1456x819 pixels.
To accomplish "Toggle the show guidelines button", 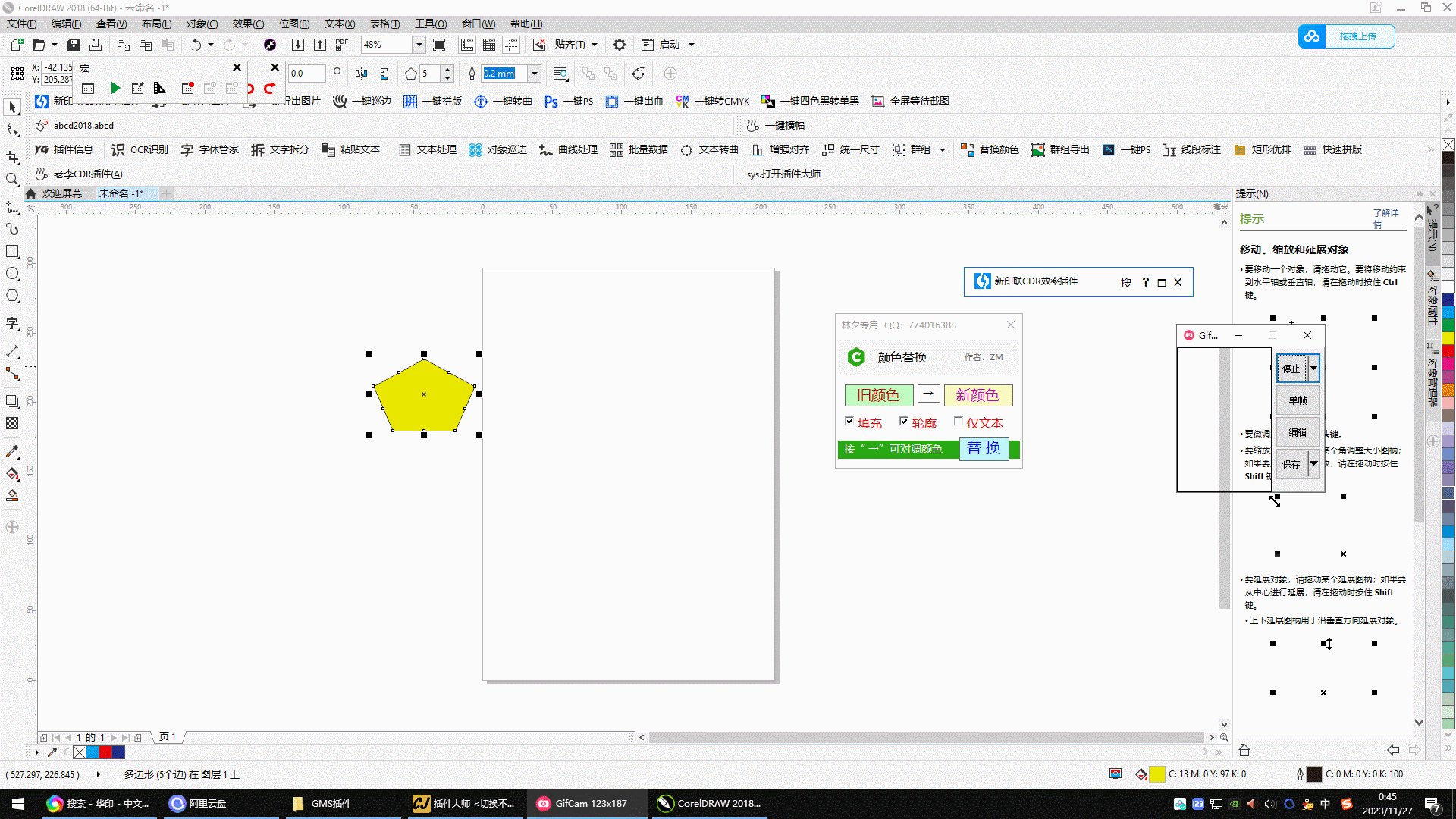I will point(512,45).
